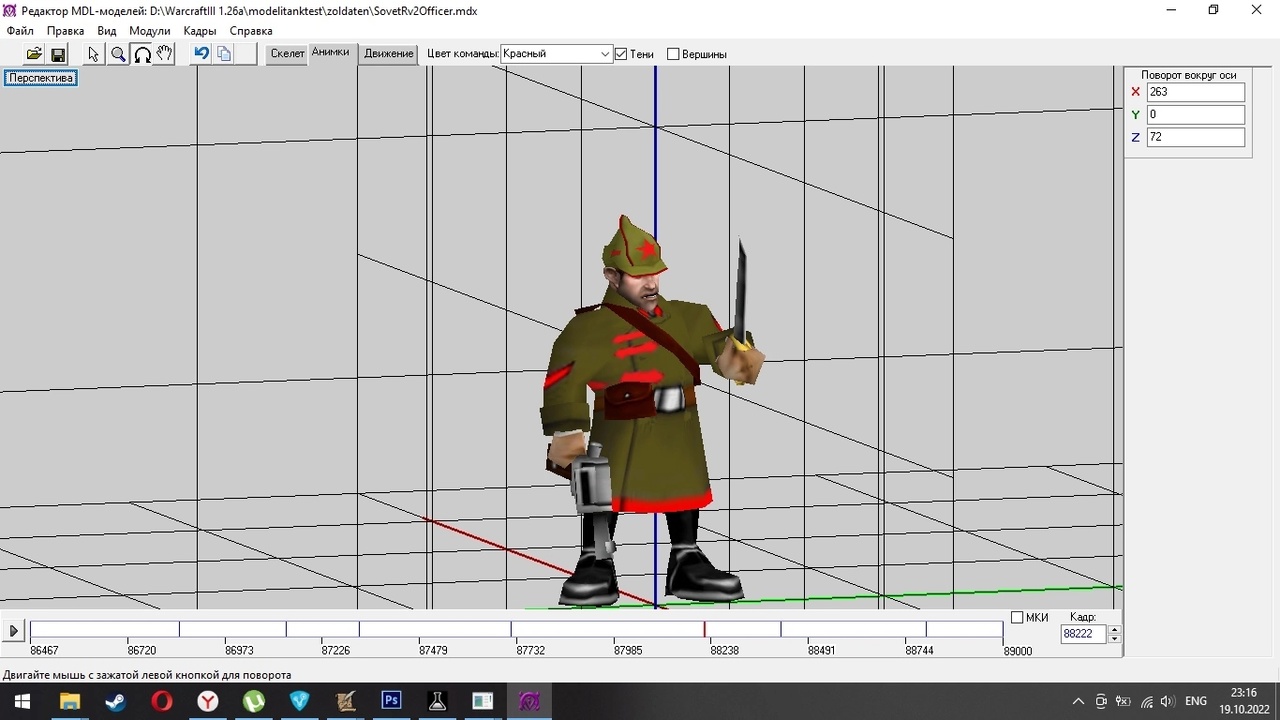Click the ENG language indicator
This screenshot has height=720, width=1280.
pyautogui.click(x=1196, y=701)
